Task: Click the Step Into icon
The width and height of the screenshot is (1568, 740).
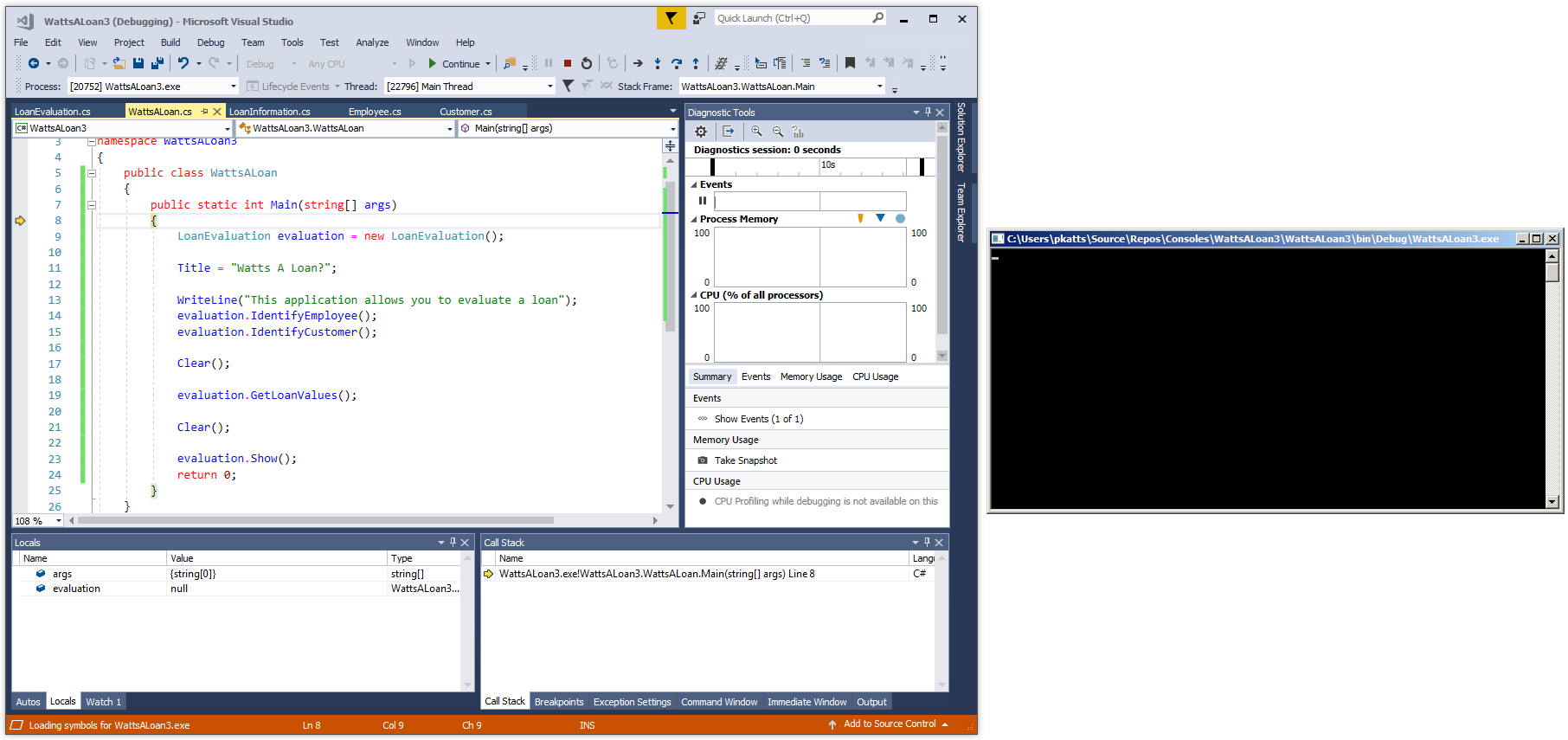Action: tap(658, 63)
